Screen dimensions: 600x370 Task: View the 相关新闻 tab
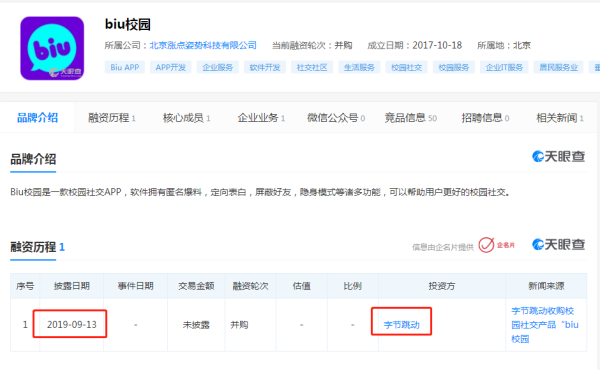tap(560, 118)
